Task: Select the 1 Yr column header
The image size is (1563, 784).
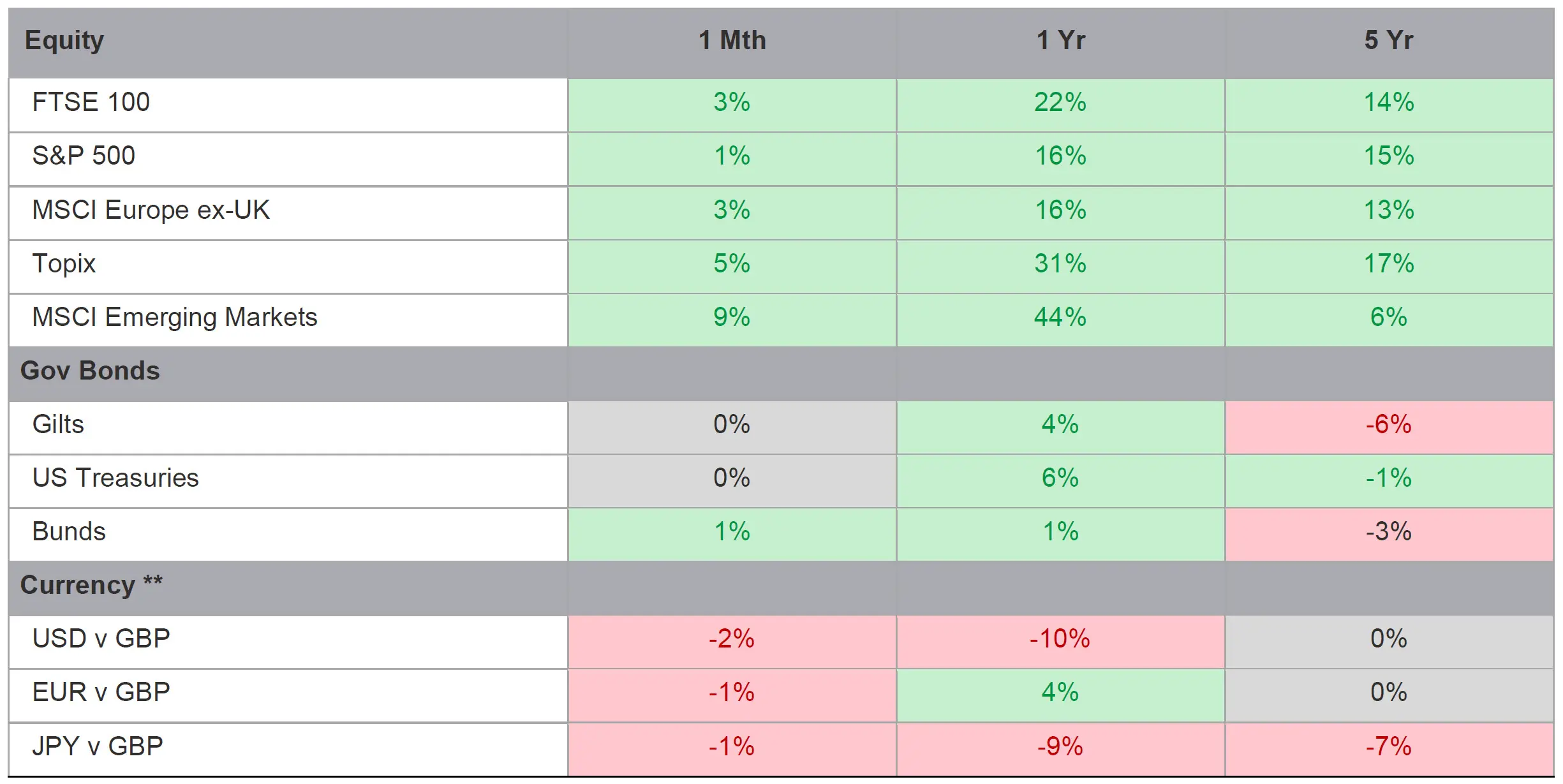Action: [x=1060, y=41]
